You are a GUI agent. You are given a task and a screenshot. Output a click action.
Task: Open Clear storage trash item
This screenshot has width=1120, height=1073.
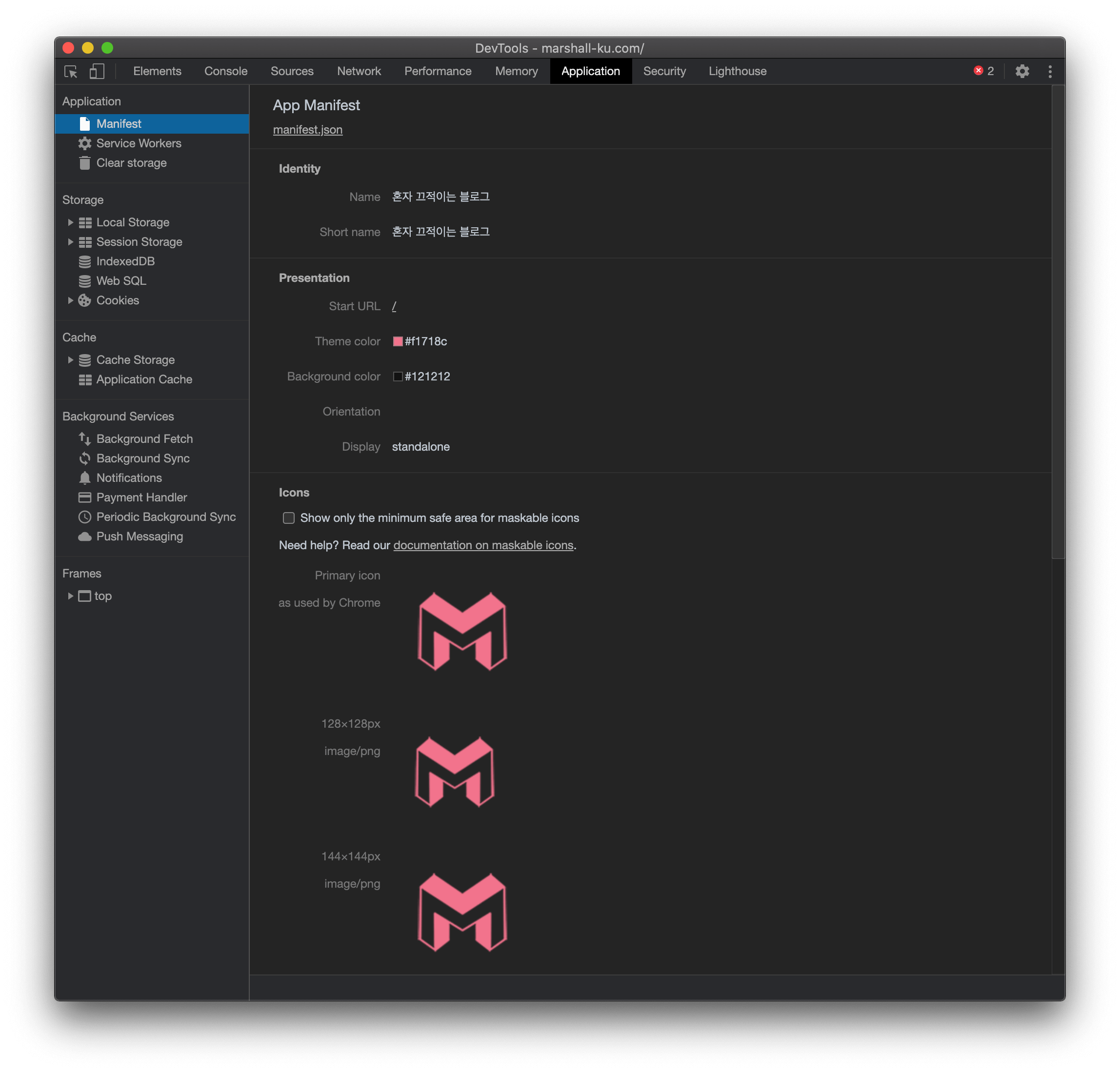click(131, 163)
